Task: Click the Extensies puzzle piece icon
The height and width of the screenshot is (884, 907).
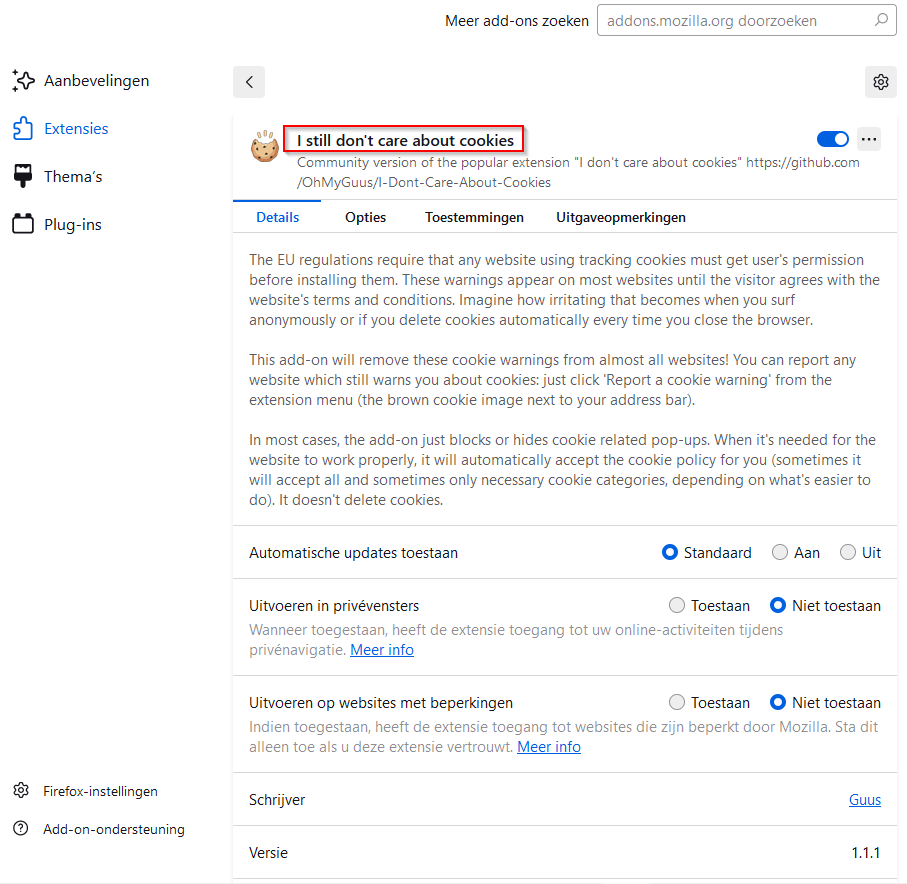Action: point(23,128)
